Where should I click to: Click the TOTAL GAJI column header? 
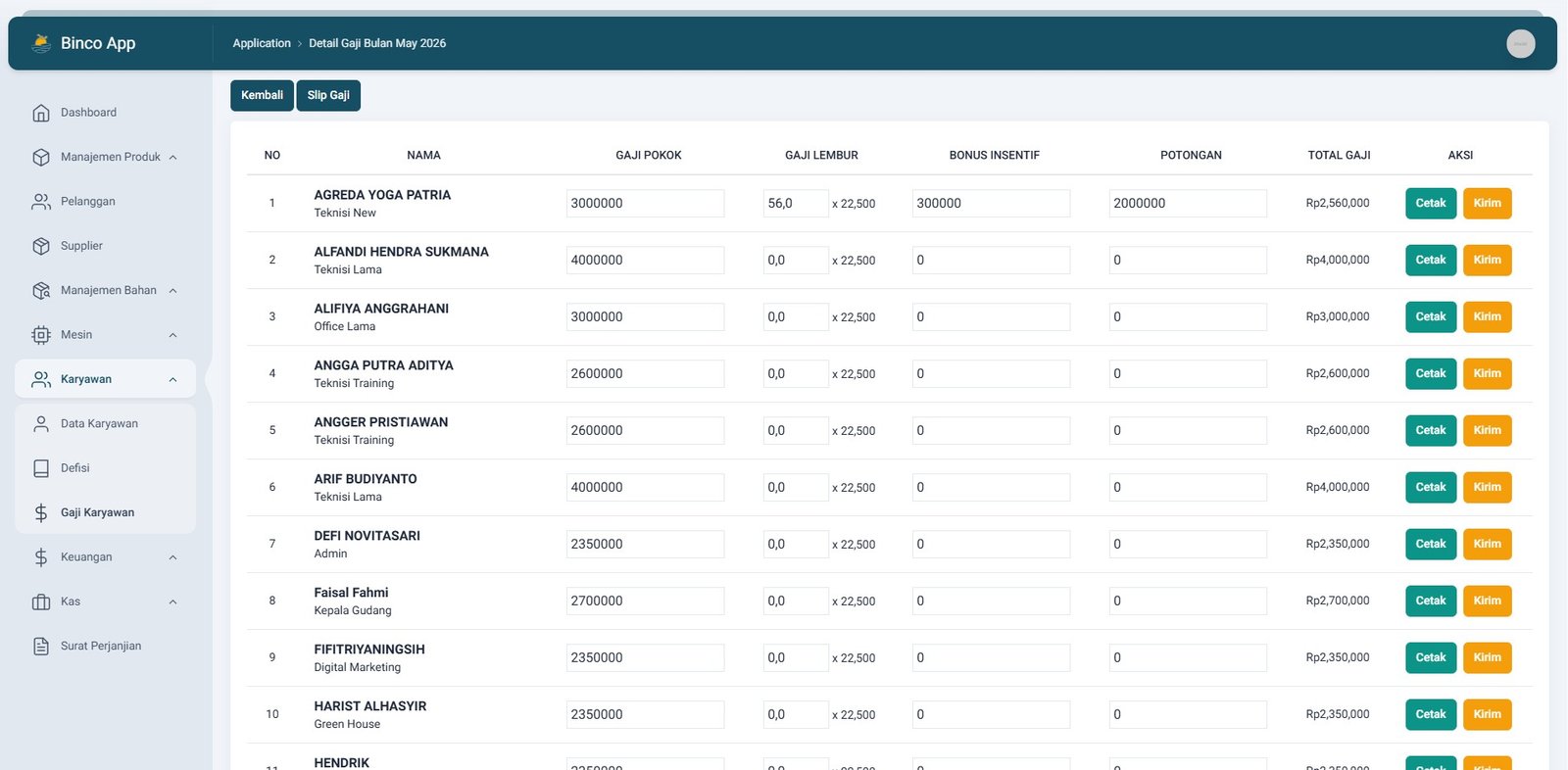[1339, 155]
